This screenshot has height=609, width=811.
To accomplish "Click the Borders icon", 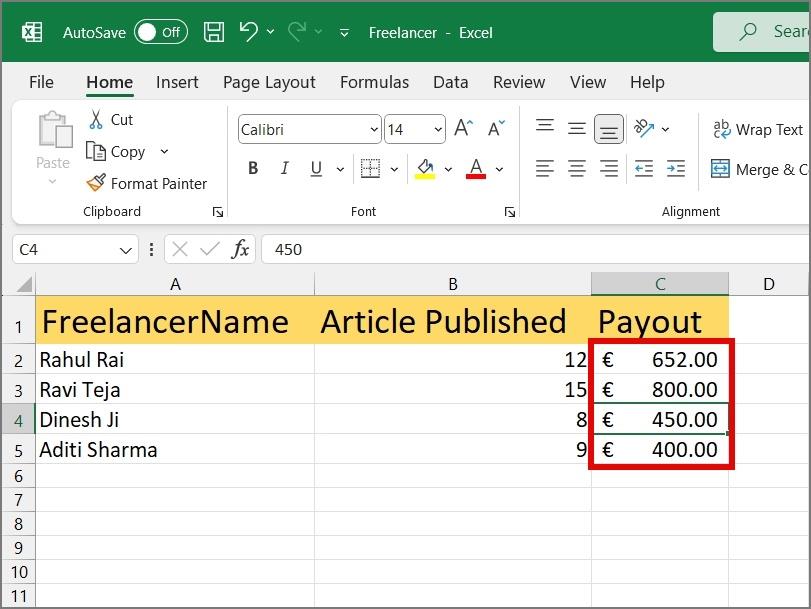I will coord(370,168).
